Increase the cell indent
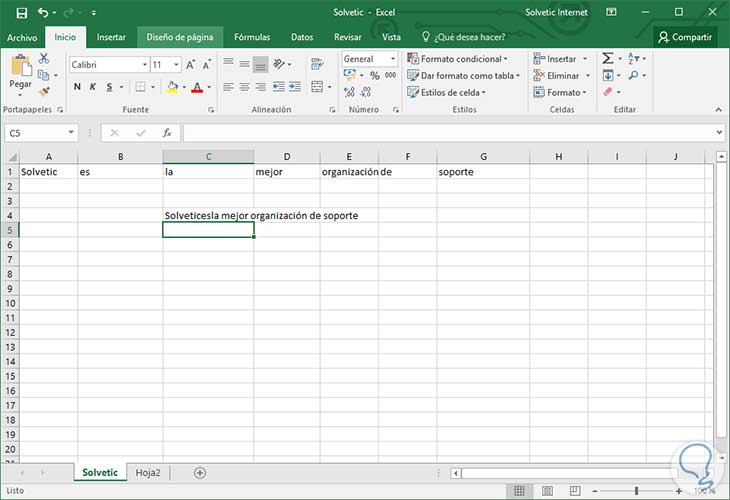 (295, 87)
